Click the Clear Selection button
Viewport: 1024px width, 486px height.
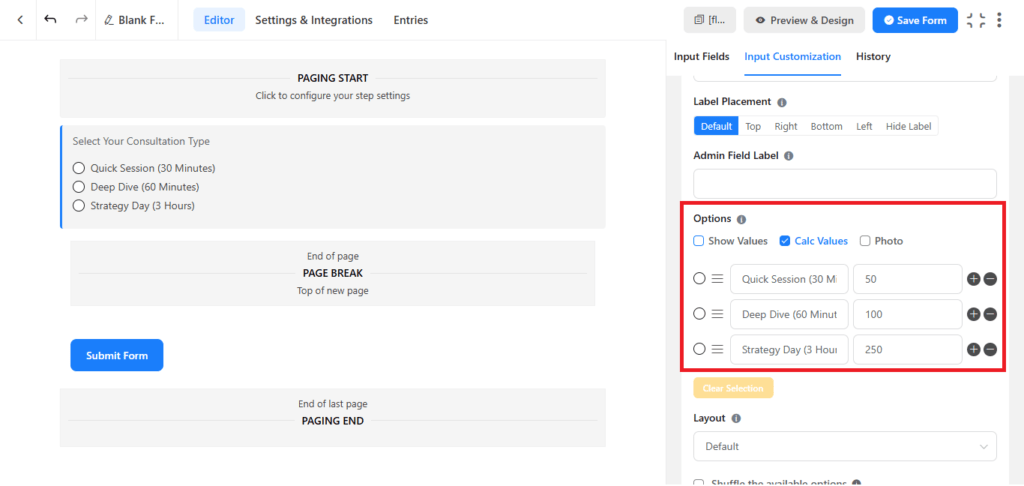pyautogui.click(x=733, y=388)
